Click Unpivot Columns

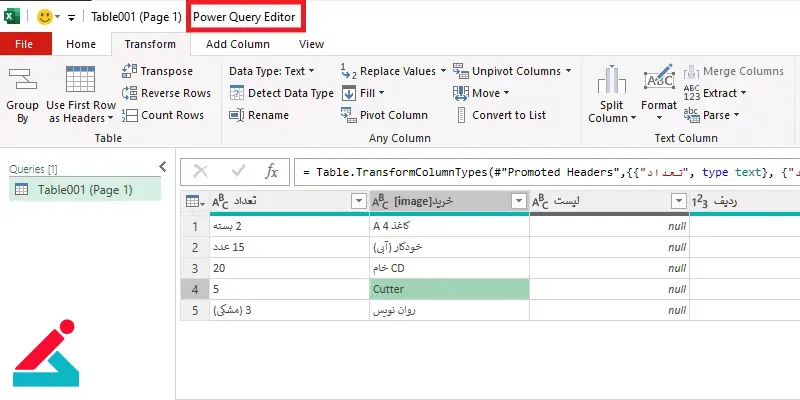click(507, 71)
